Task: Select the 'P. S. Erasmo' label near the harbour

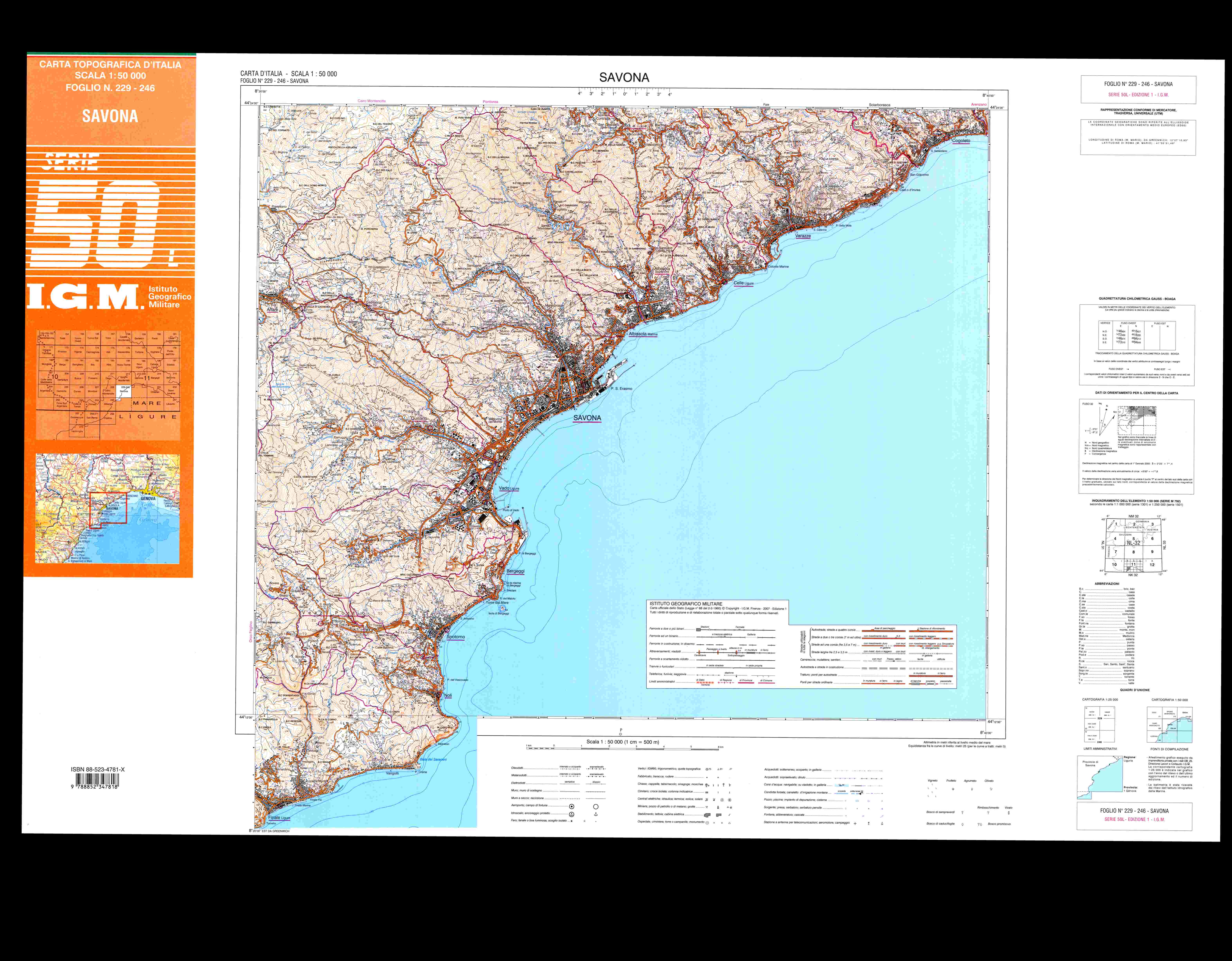Action: click(x=622, y=389)
